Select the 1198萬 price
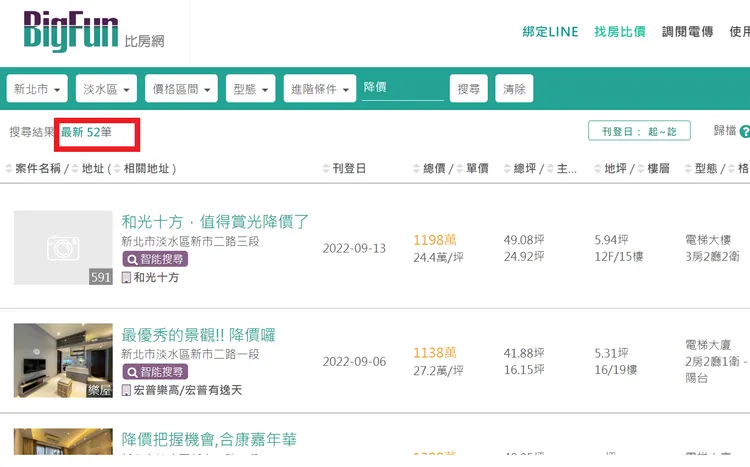The image size is (750, 467). click(x=435, y=240)
